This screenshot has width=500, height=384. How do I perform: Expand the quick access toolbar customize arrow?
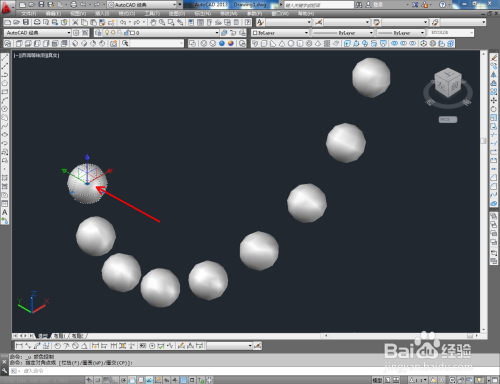[180, 5]
